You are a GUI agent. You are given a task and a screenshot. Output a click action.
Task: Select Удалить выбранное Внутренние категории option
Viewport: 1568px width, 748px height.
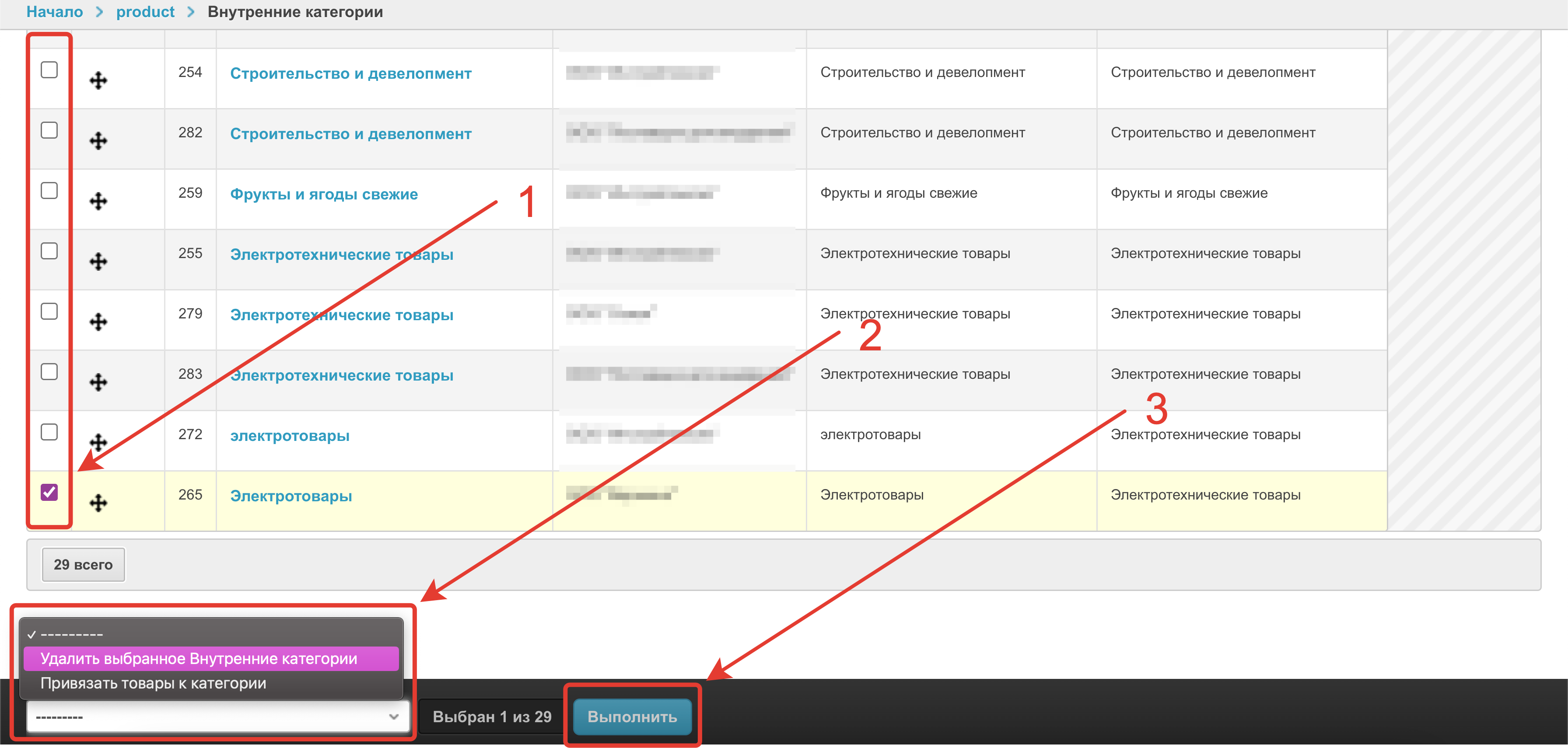[199, 658]
